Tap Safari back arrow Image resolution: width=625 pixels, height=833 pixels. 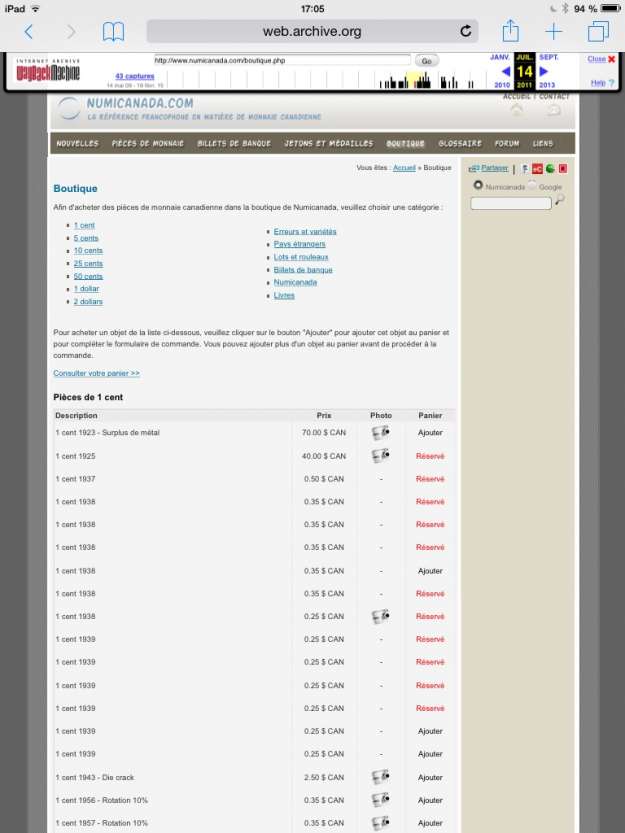coord(29,32)
